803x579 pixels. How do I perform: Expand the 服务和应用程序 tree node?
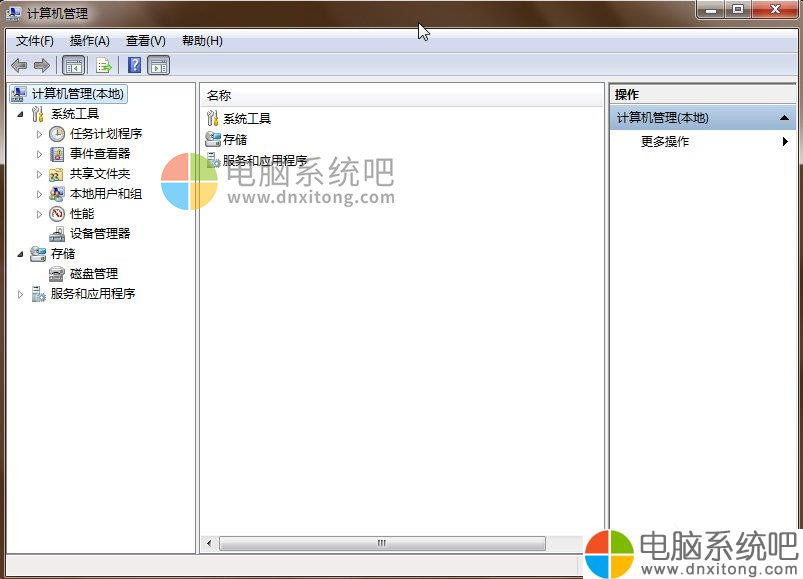point(20,294)
